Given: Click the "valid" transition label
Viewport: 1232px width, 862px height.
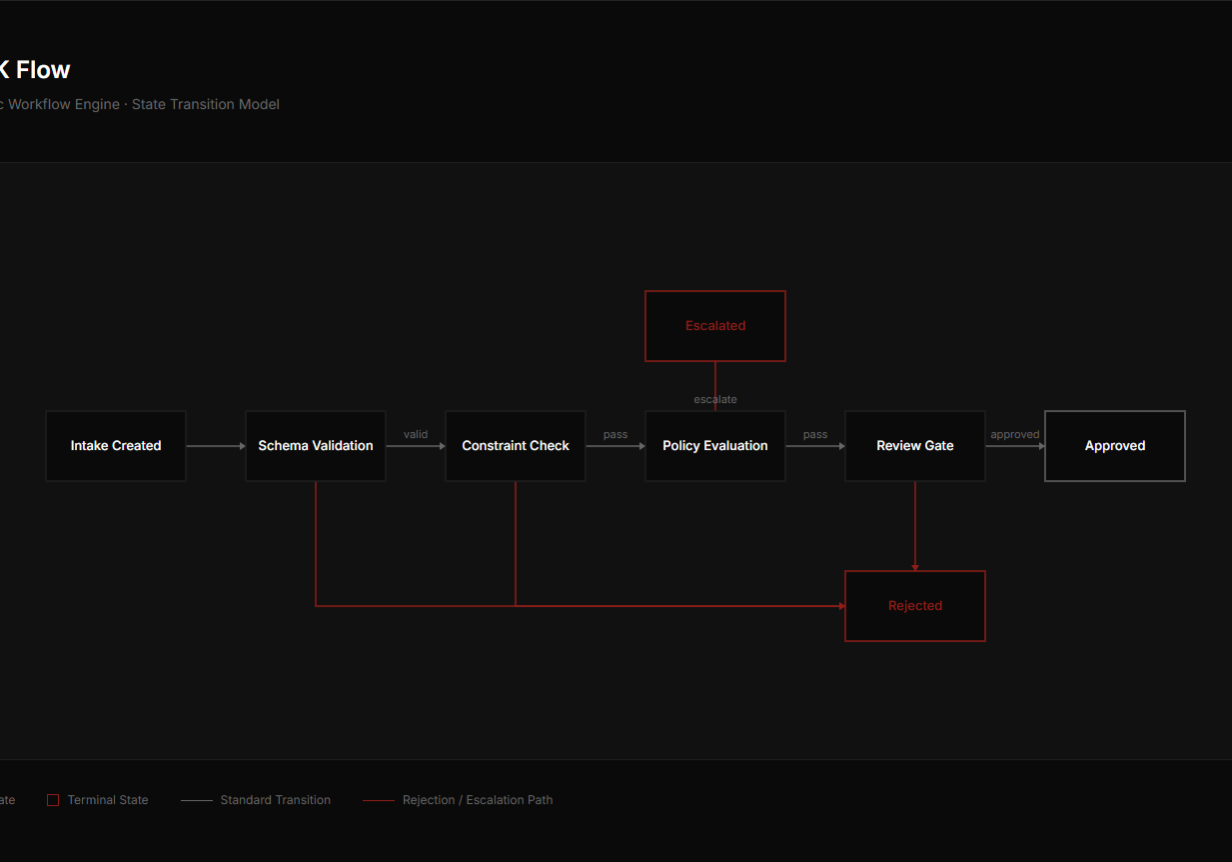Looking at the screenshot, I should point(415,434).
